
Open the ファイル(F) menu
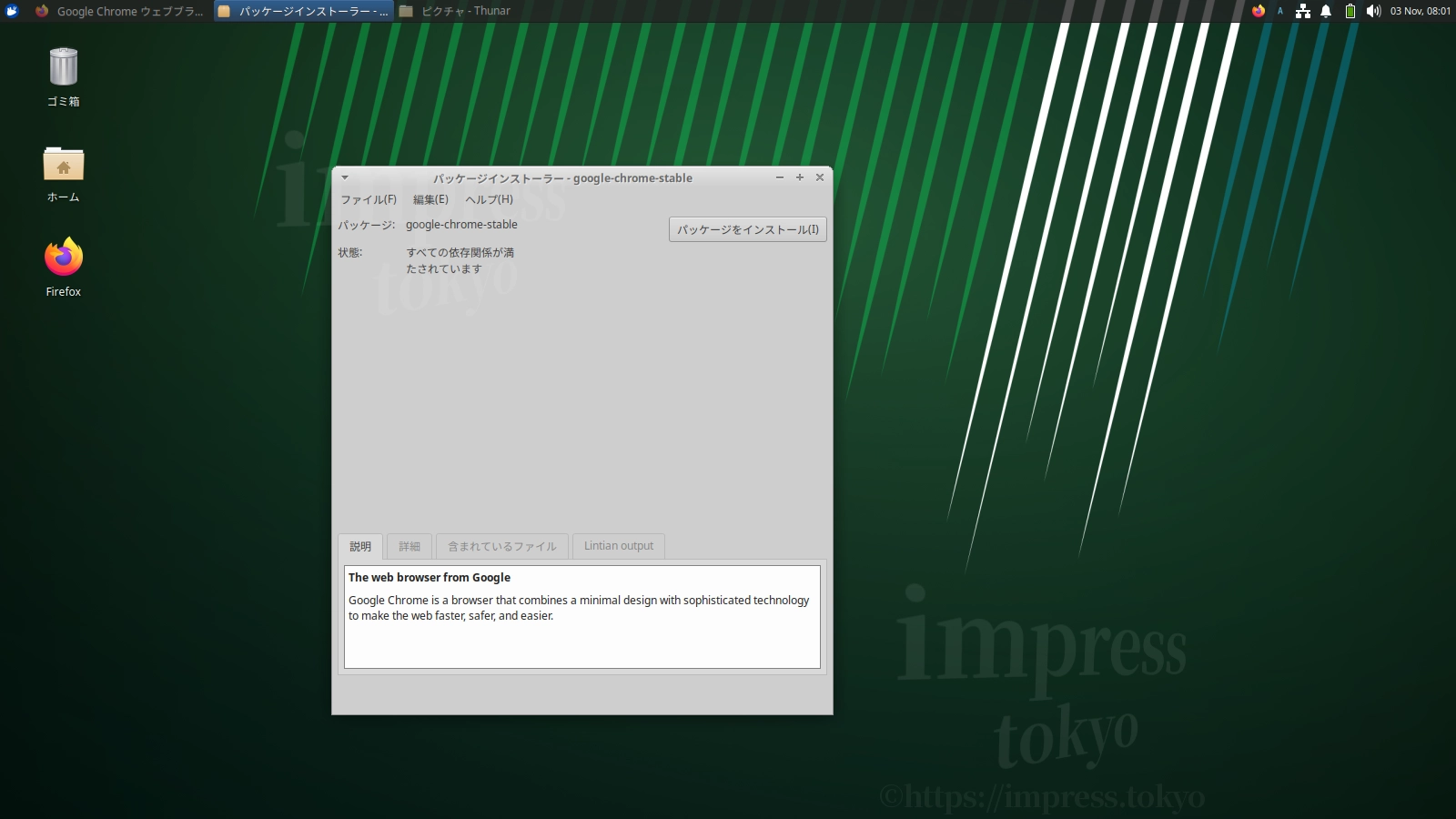click(x=369, y=199)
